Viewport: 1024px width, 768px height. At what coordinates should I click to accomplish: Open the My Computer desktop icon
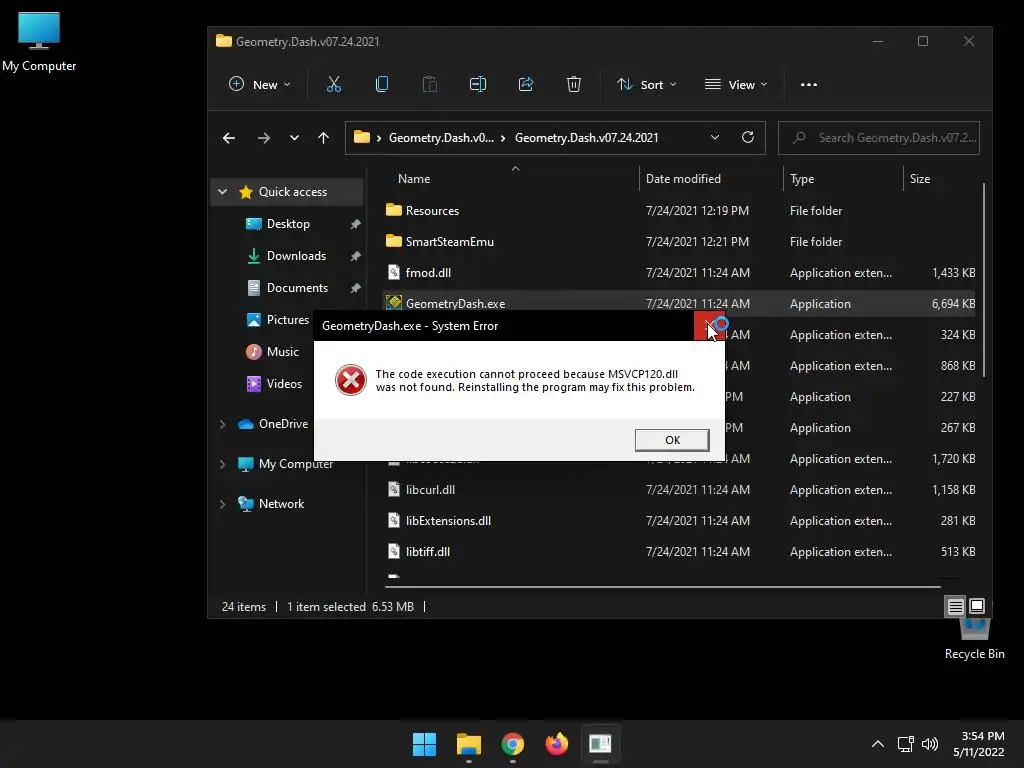tap(39, 42)
